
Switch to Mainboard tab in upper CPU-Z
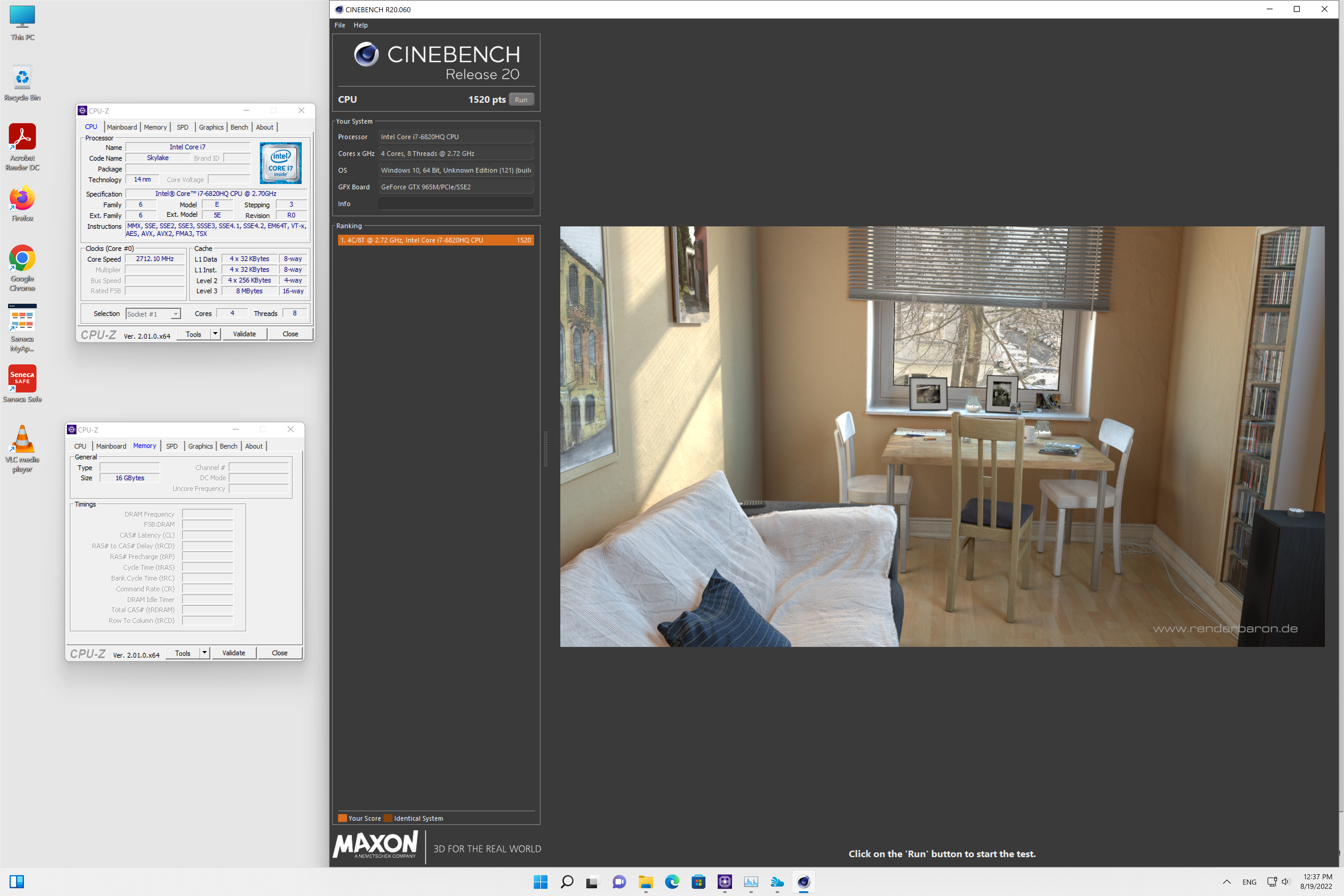122,127
